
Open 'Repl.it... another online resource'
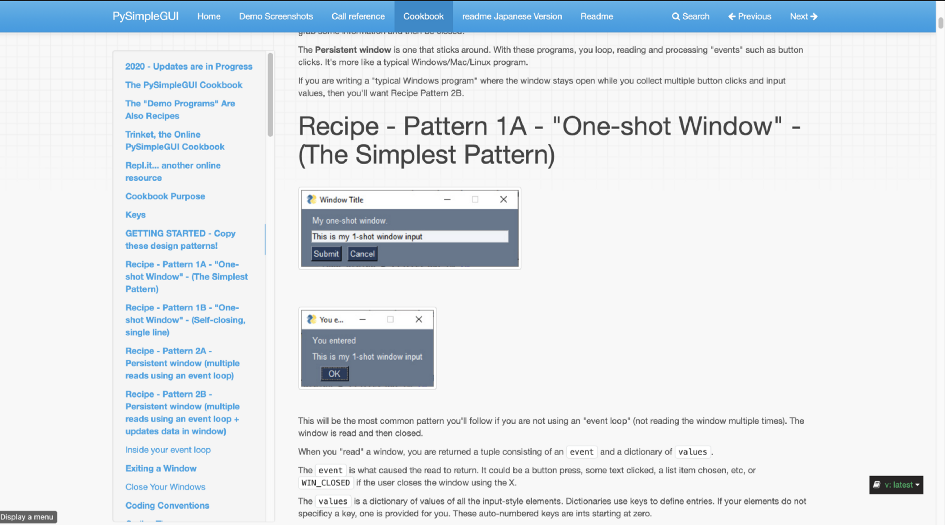click(173, 171)
